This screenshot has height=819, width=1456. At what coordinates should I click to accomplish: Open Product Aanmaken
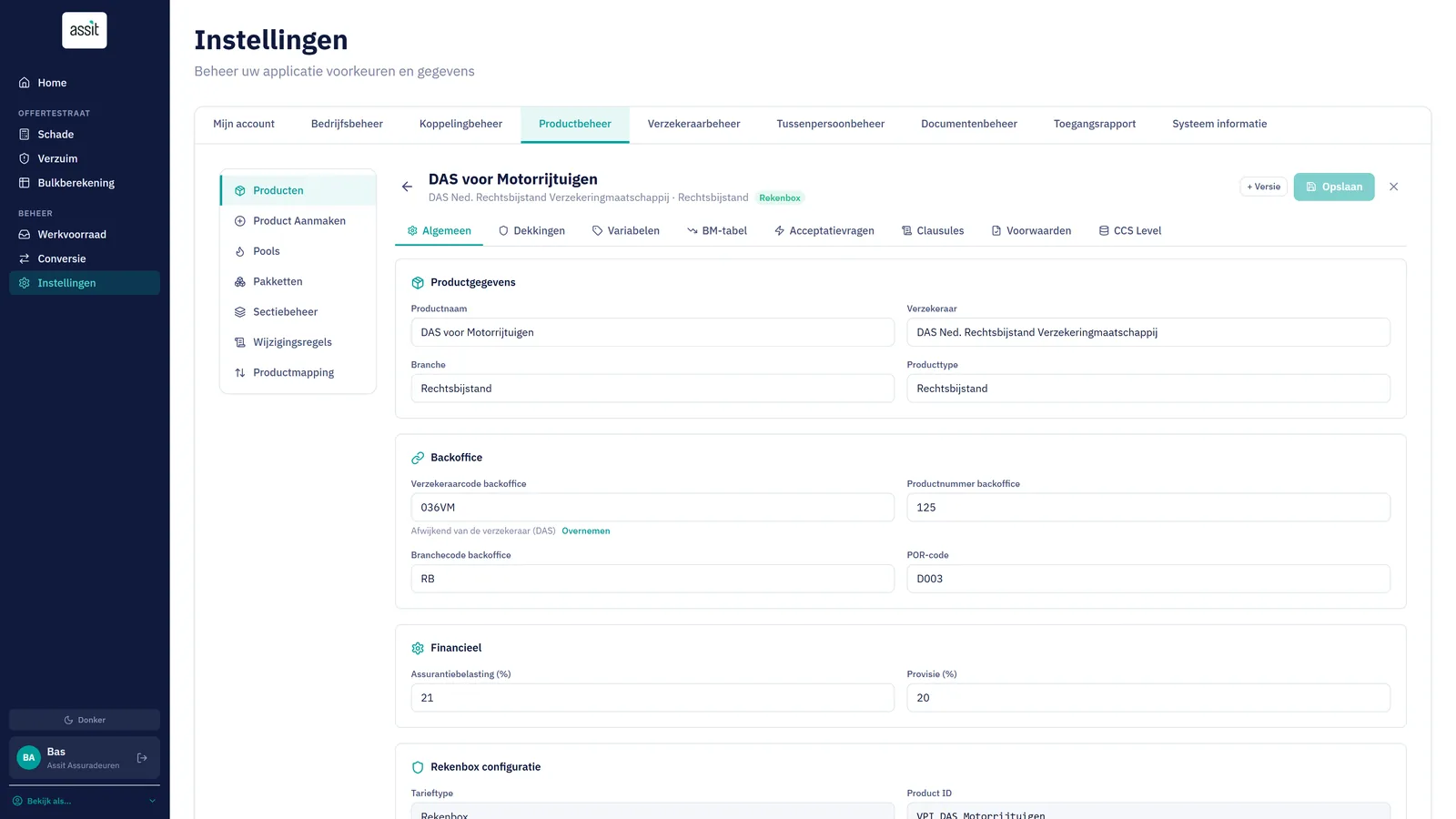[x=298, y=221]
